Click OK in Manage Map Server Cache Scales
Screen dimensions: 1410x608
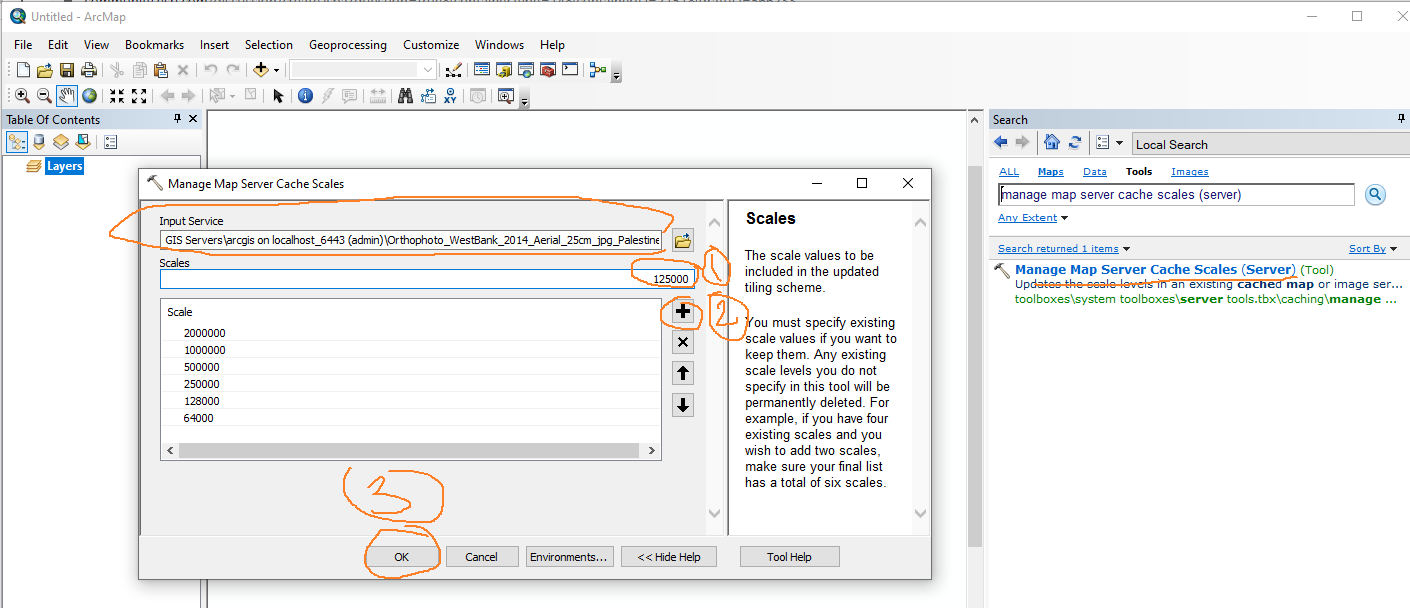[x=401, y=557]
